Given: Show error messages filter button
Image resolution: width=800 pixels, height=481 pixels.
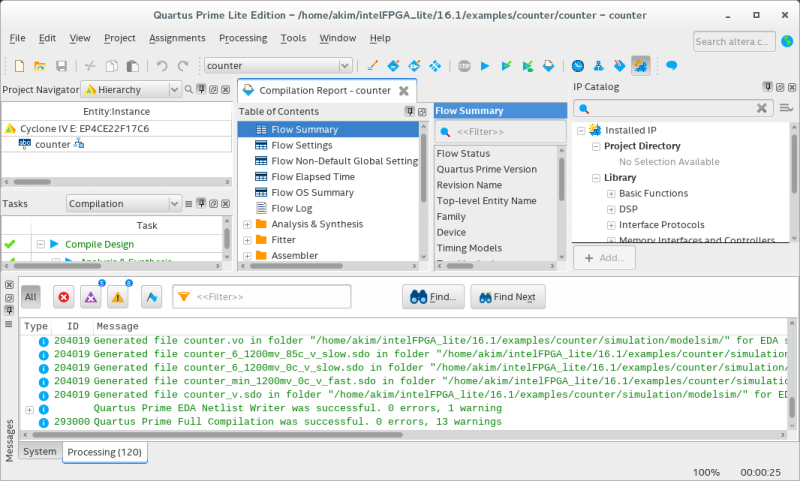Looking at the screenshot, I should pos(64,297).
